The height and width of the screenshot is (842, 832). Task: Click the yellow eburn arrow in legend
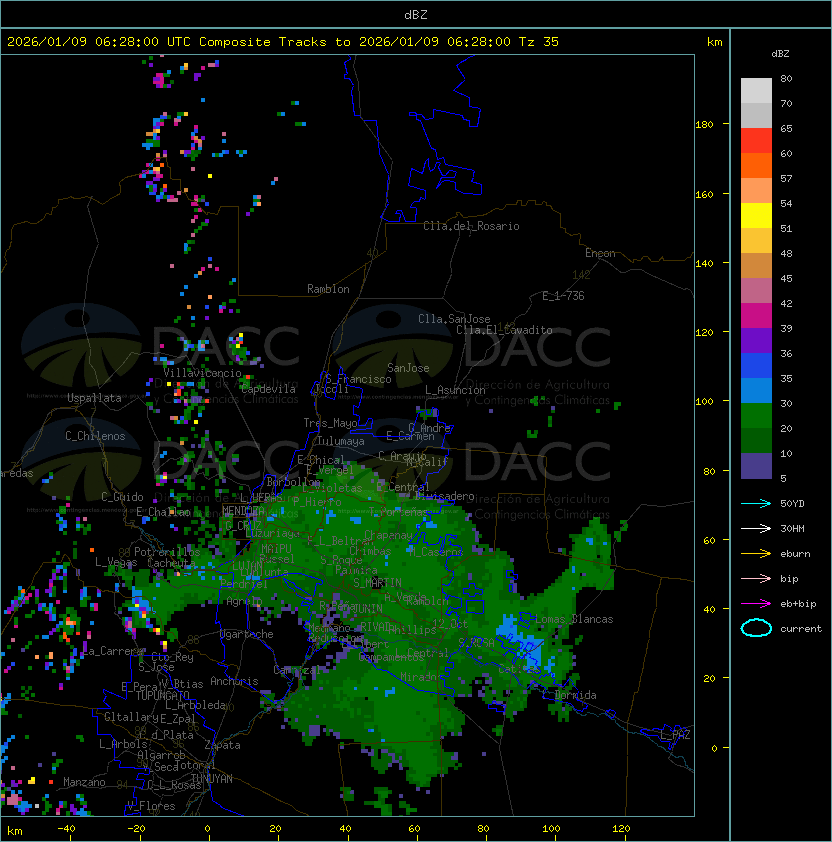coord(756,554)
